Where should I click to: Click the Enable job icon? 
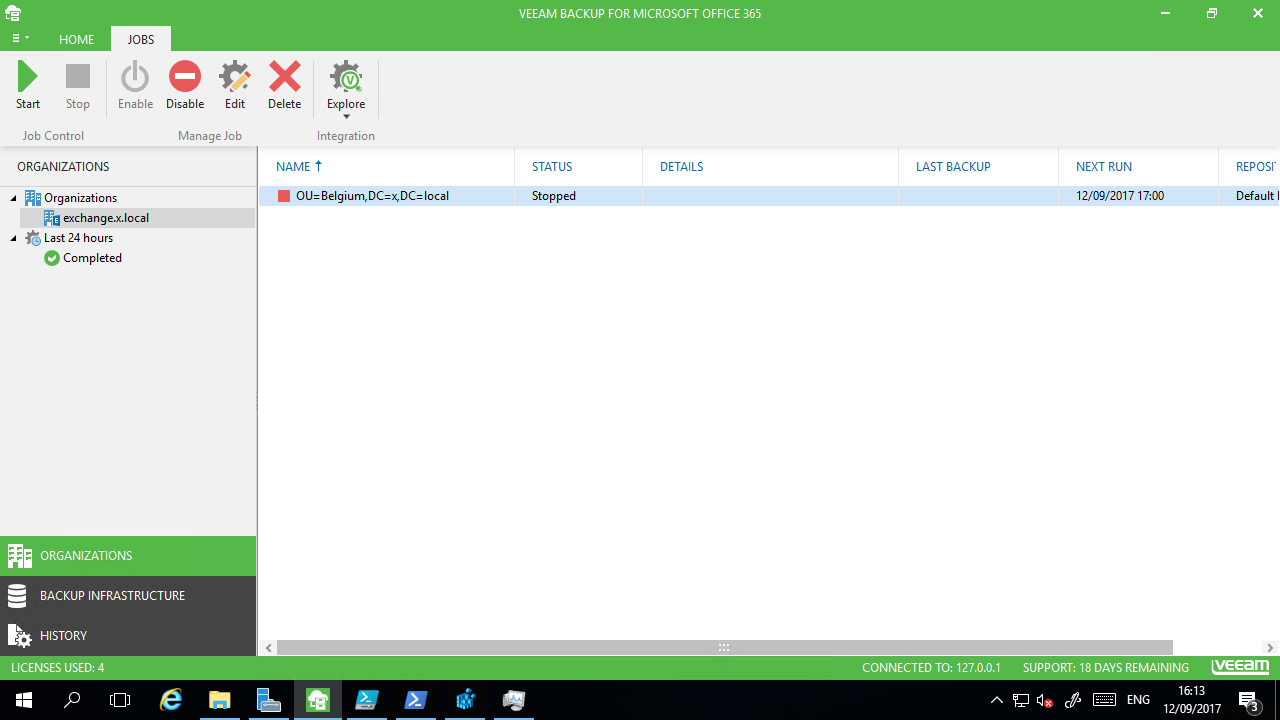(135, 85)
